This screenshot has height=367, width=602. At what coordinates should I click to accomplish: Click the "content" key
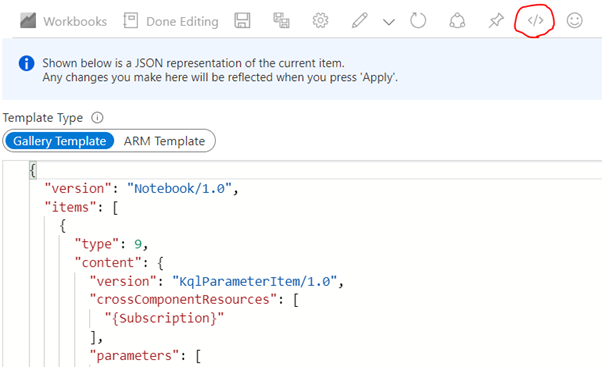(x=108, y=263)
